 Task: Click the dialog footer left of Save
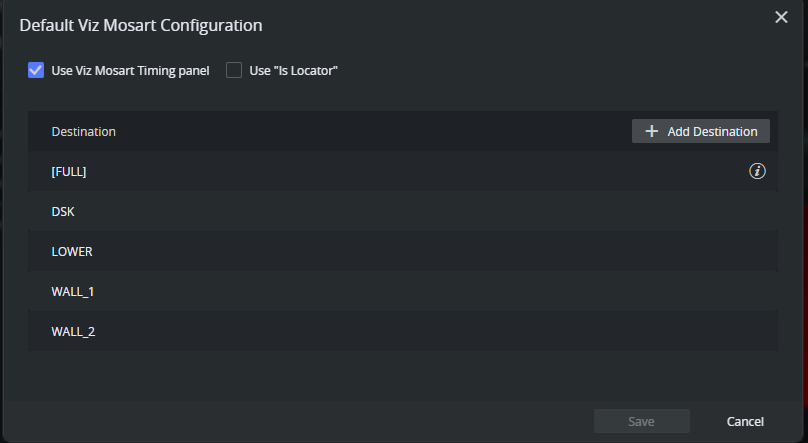pyautogui.click(x=300, y=421)
